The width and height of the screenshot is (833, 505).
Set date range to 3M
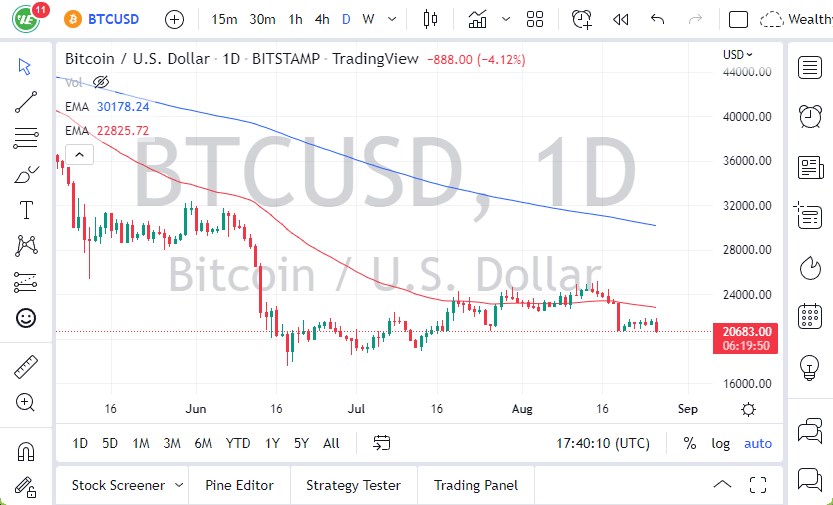[172, 443]
